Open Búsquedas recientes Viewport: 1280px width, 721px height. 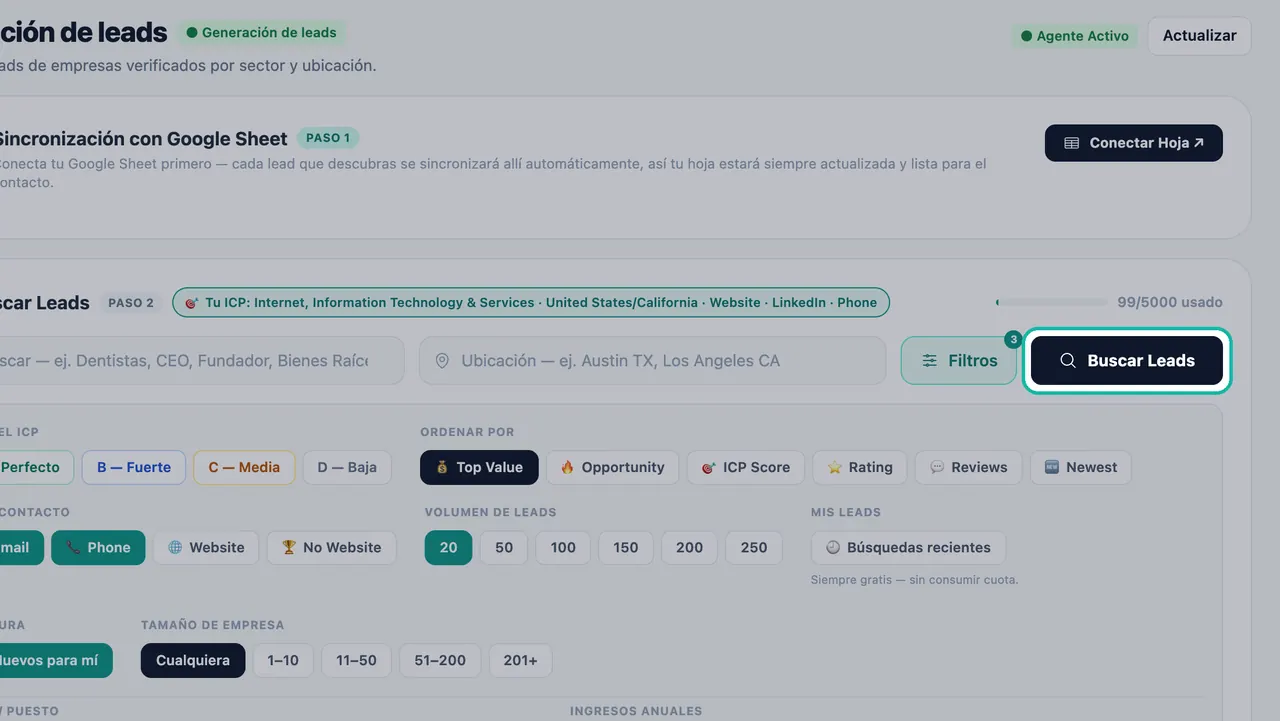pyautogui.click(x=908, y=547)
